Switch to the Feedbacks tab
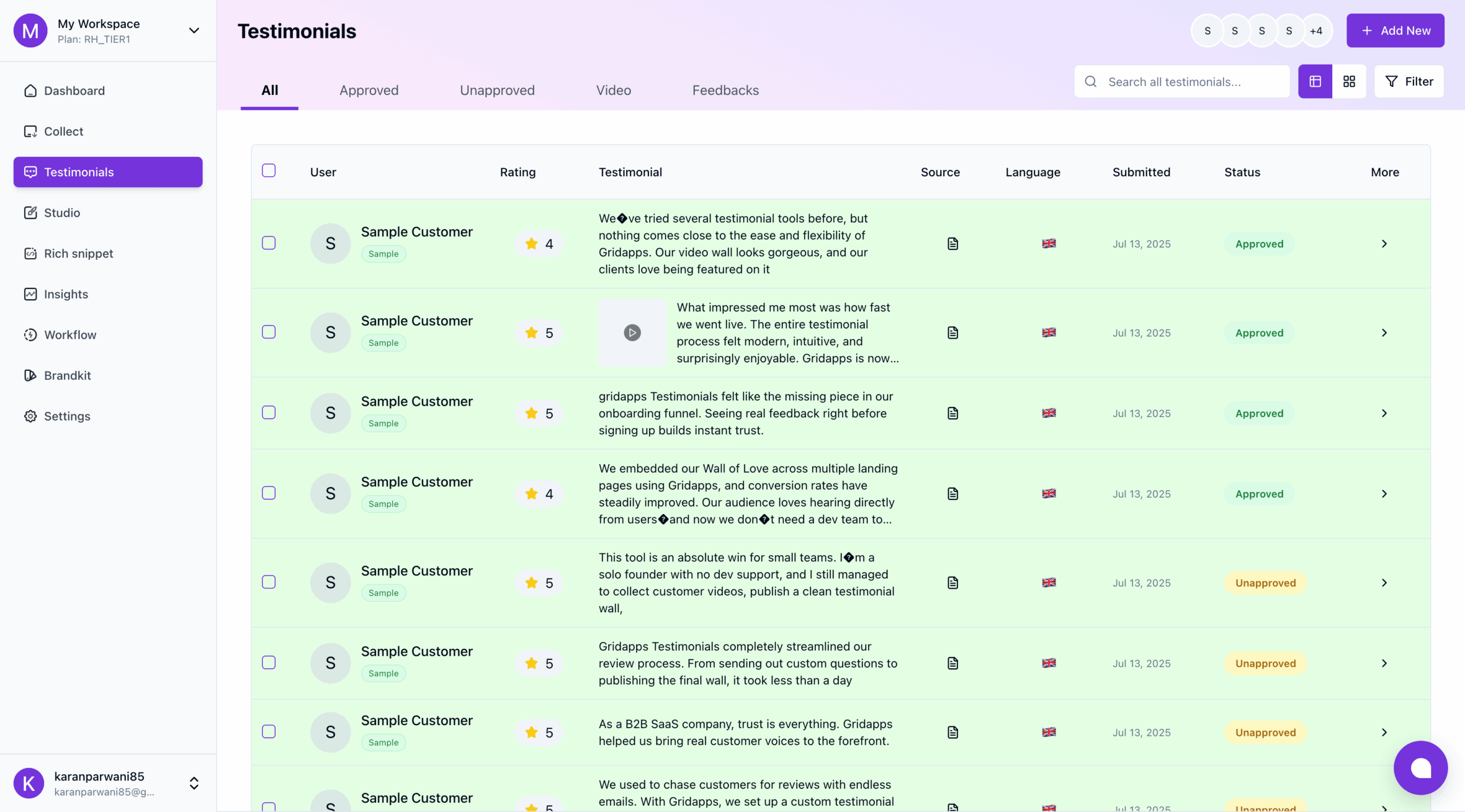This screenshot has height=812, width=1465. pyautogui.click(x=725, y=90)
